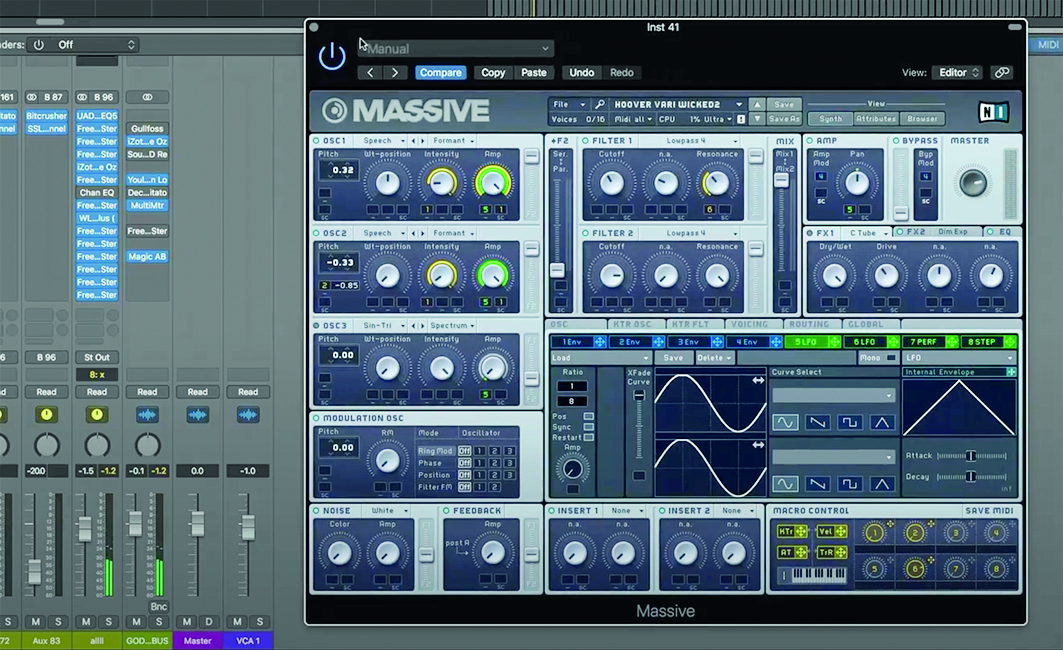Set Phase modulation to oscillator 2
The width and height of the screenshot is (1063, 650).
495,463
